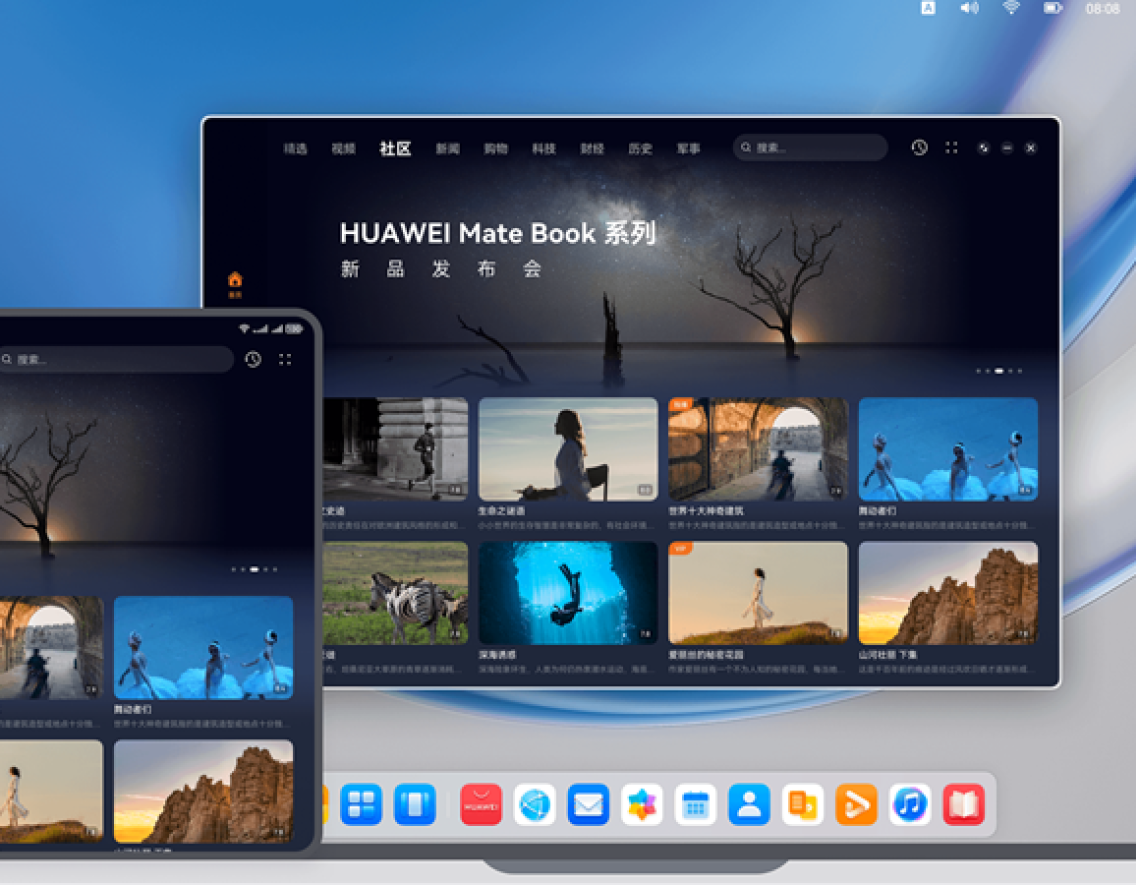Switch to the 精选 tab

(295, 148)
